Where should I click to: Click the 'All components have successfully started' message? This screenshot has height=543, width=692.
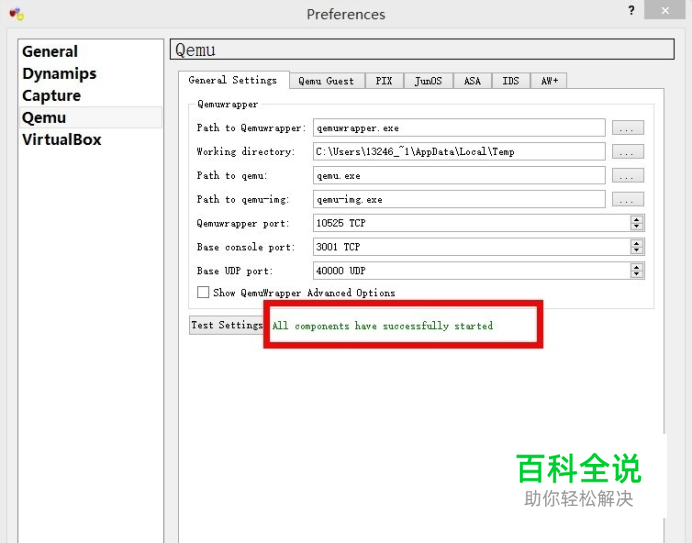(382, 326)
